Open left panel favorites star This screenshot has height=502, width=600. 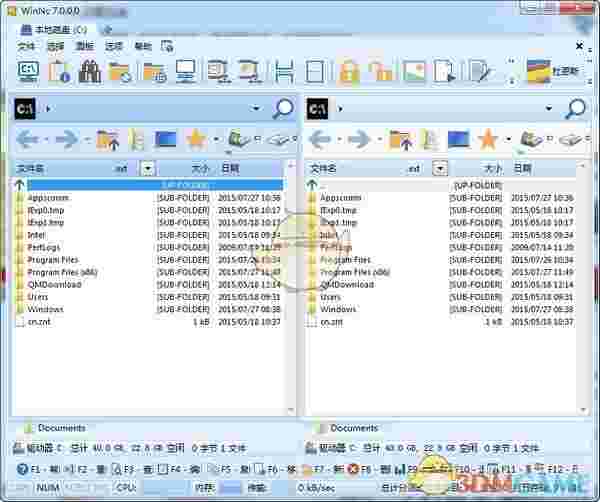tap(196, 139)
